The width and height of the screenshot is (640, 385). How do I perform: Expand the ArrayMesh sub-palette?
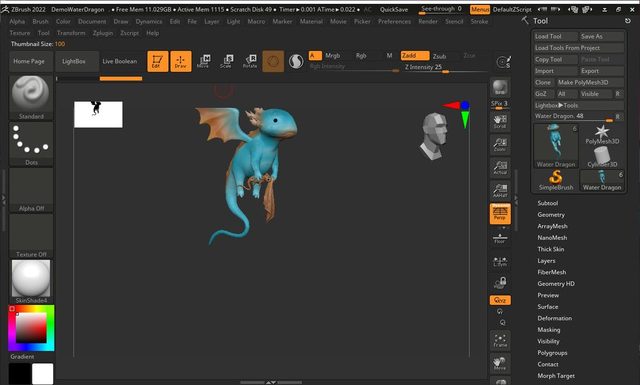pos(552,226)
